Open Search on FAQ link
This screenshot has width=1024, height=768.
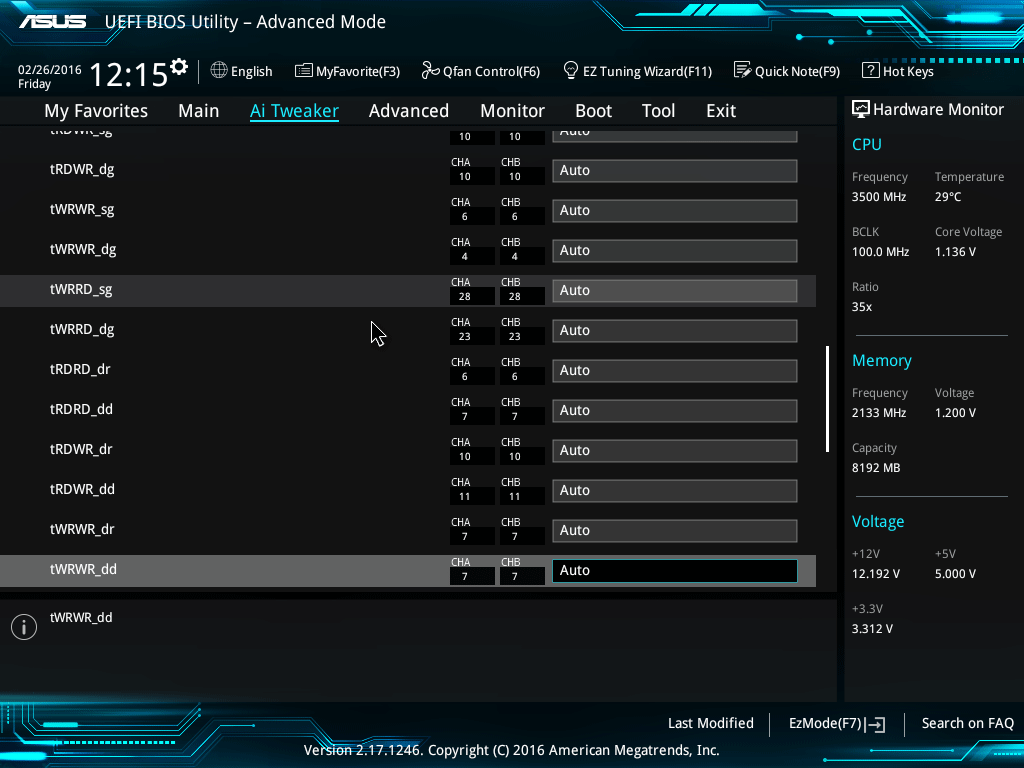pos(967,723)
